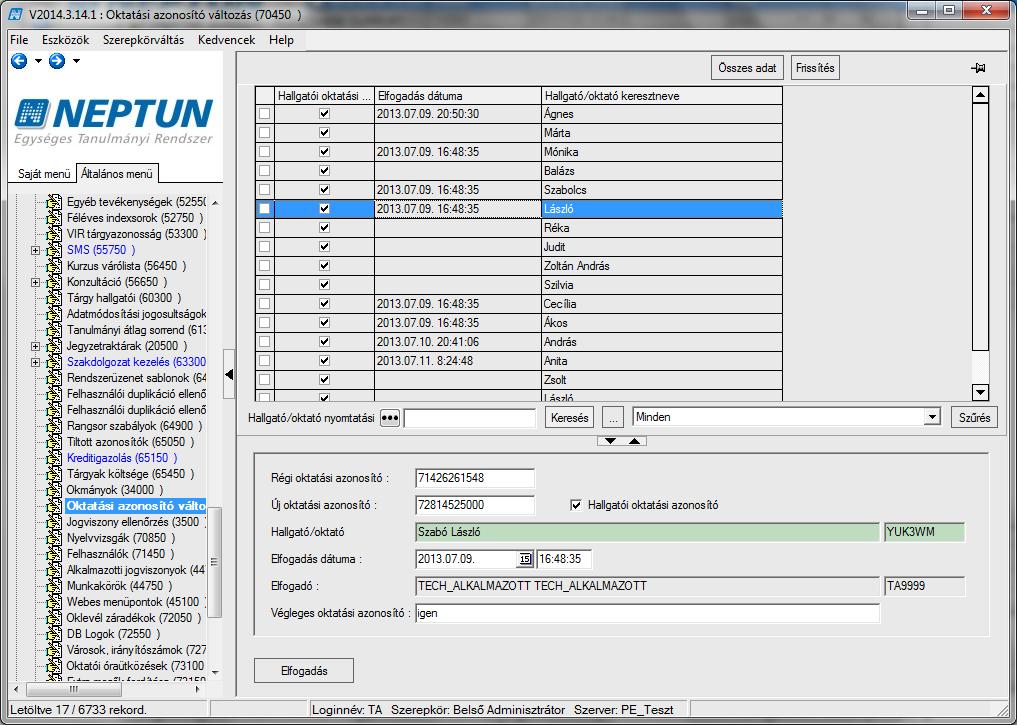The width and height of the screenshot is (1017, 725).
Task: Go back with the blue left arrow
Action: (x=19, y=61)
